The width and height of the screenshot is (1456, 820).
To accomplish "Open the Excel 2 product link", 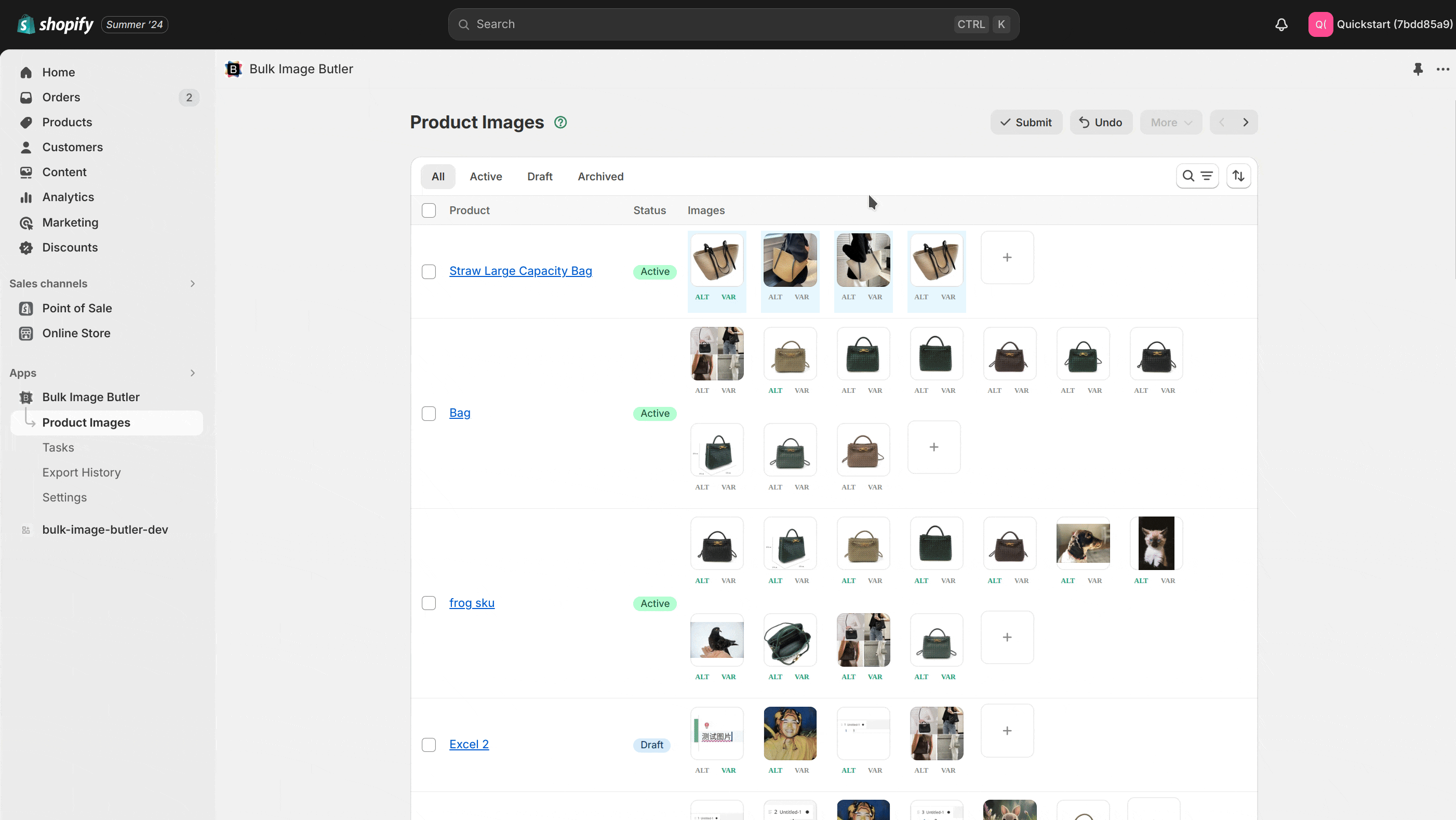I will [469, 744].
